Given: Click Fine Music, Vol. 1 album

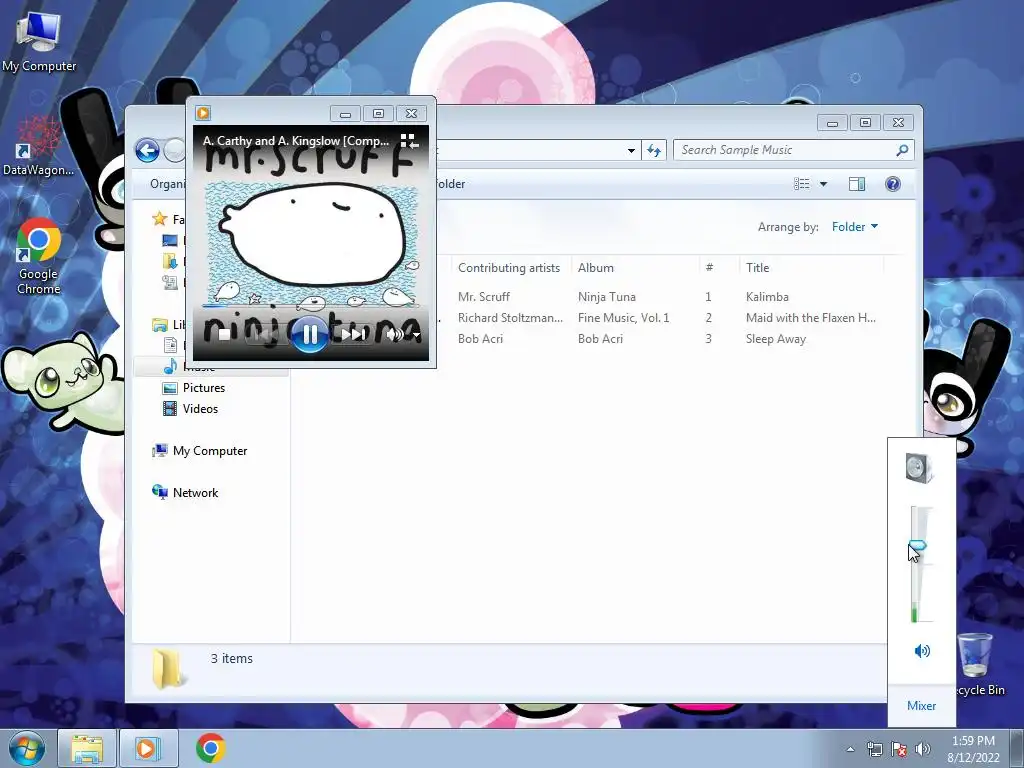Looking at the screenshot, I should 624,318.
